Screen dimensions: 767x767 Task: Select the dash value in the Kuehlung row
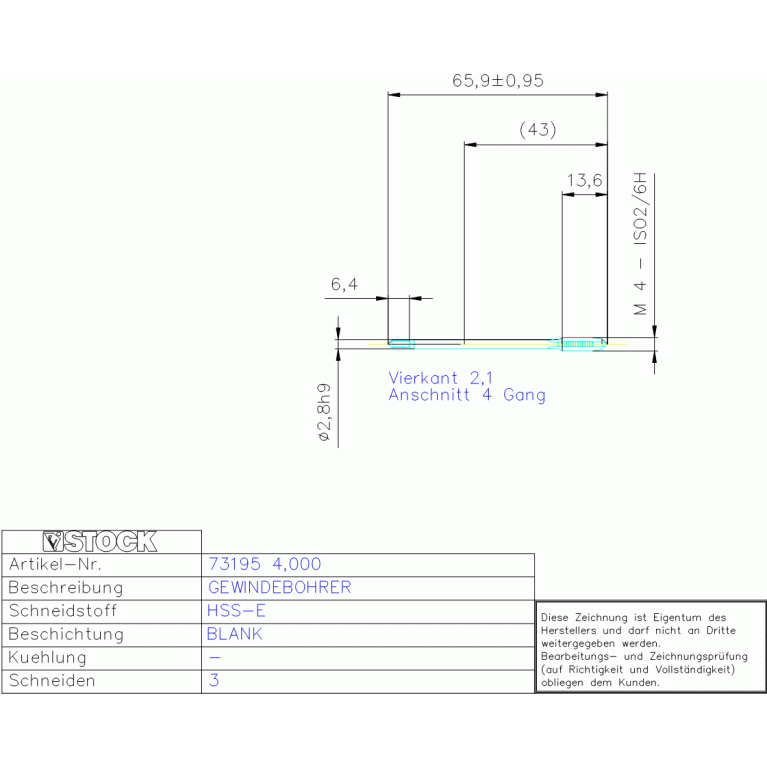(215, 657)
